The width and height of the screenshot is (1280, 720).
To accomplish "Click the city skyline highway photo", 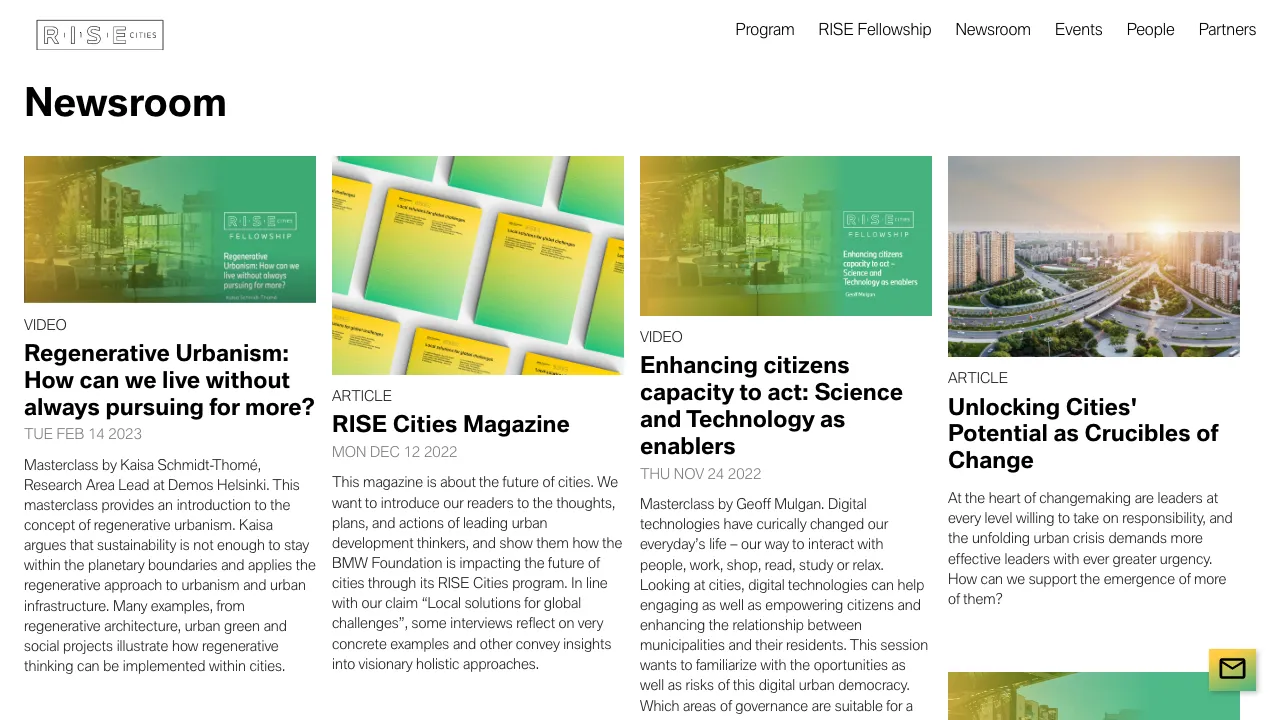I will pyautogui.click(x=1094, y=256).
